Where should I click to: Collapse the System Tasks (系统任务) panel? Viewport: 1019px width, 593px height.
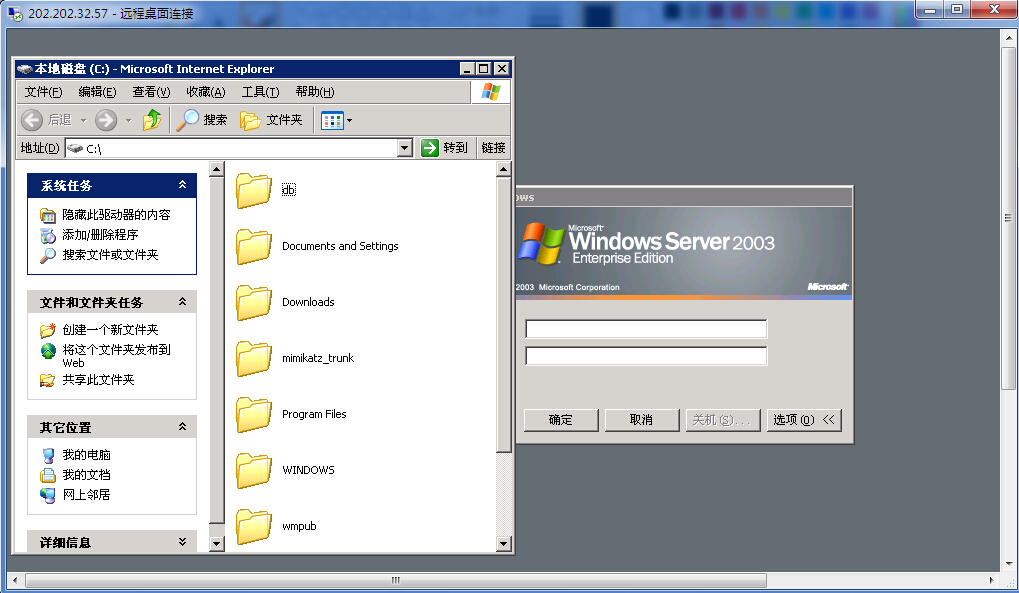183,185
